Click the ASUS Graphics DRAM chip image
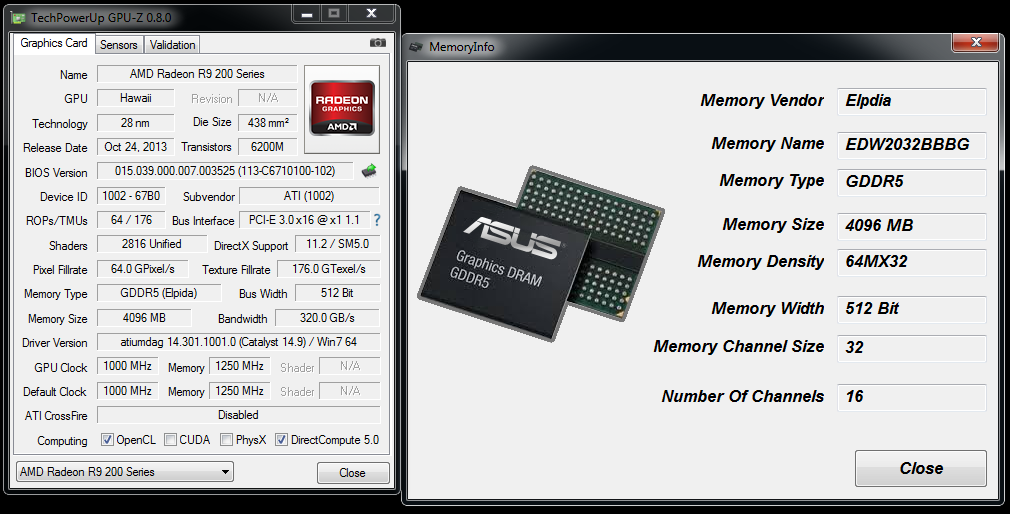This screenshot has width=1010, height=514. tap(541, 253)
